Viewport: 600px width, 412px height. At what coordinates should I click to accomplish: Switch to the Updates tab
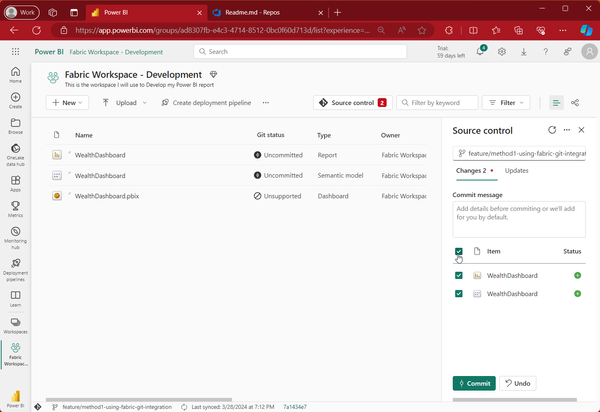pos(516,171)
